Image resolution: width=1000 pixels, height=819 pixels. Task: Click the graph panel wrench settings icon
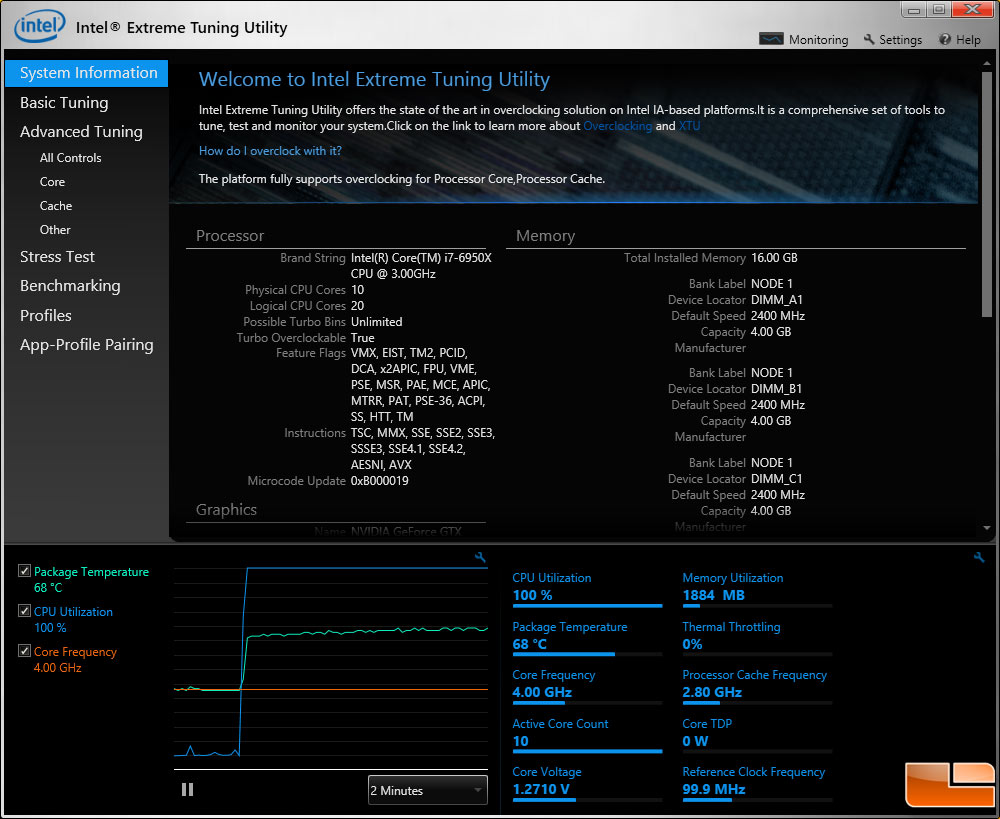[480, 557]
